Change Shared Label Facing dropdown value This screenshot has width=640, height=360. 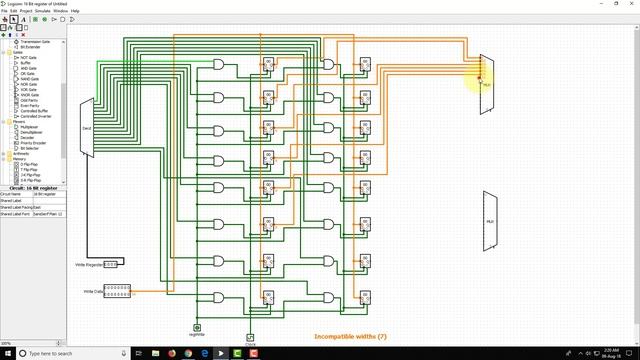[49, 207]
